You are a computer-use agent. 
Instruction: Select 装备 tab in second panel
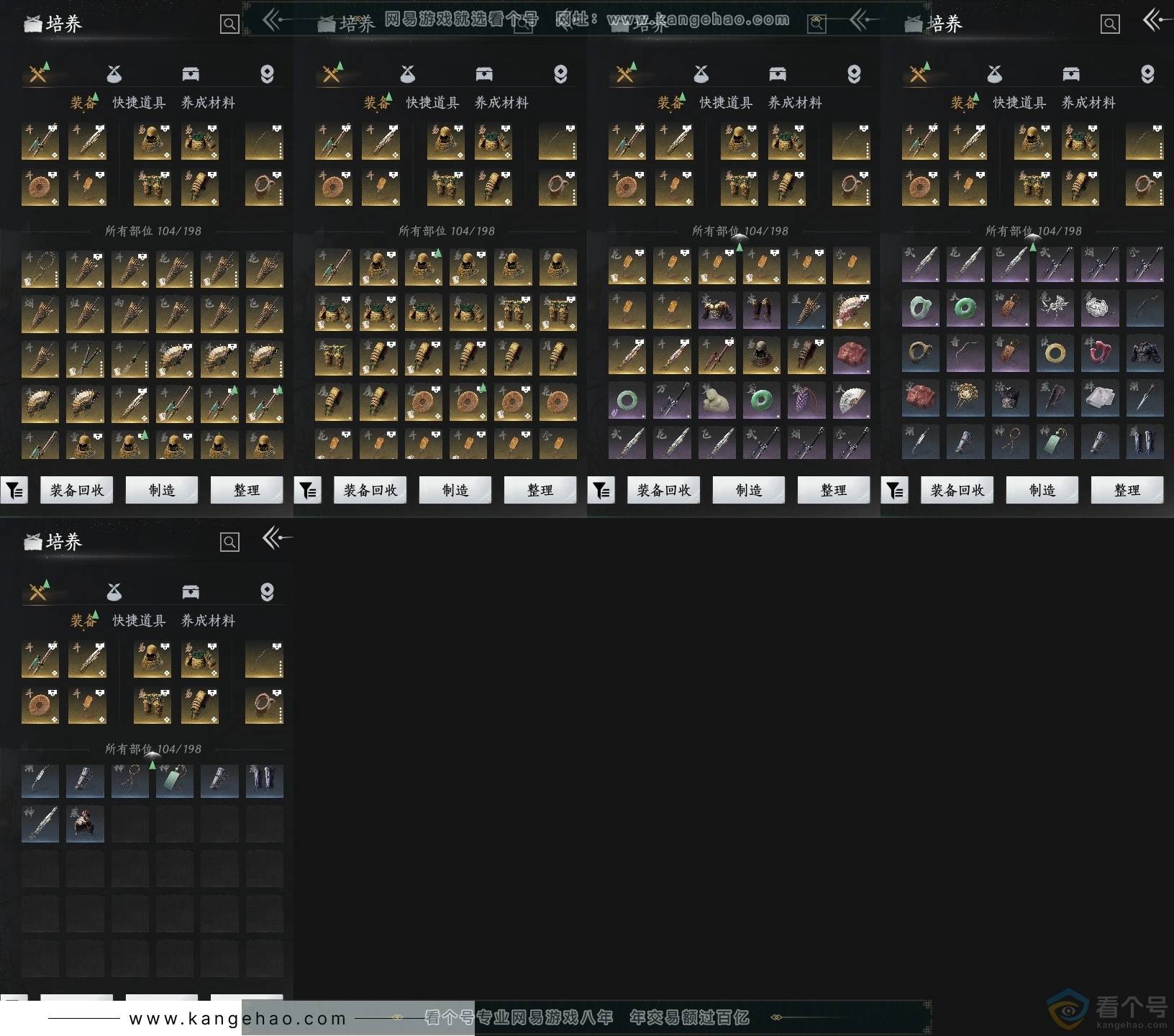click(376, 103)
